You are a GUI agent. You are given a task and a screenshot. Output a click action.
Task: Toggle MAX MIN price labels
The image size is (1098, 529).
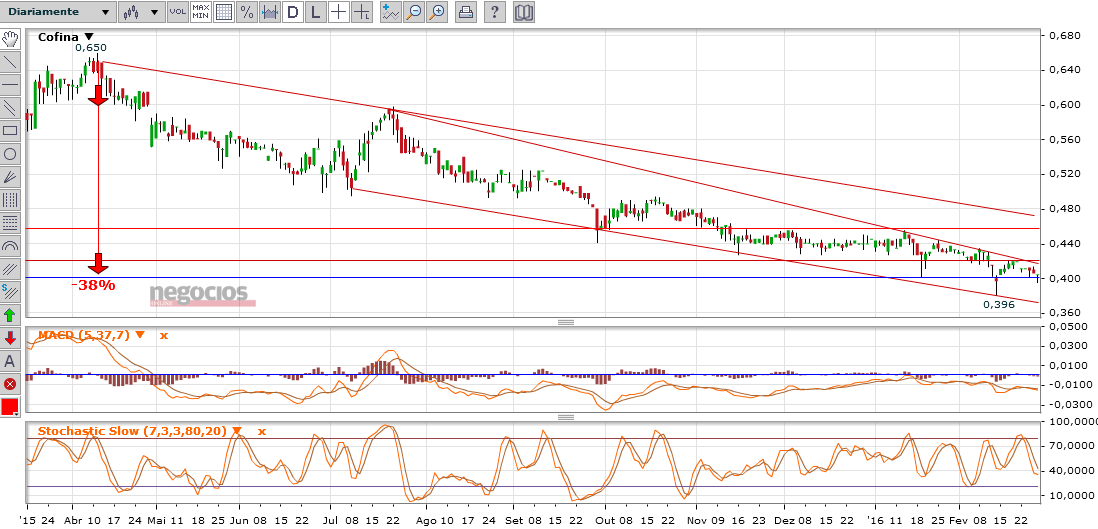coord(200,12)
